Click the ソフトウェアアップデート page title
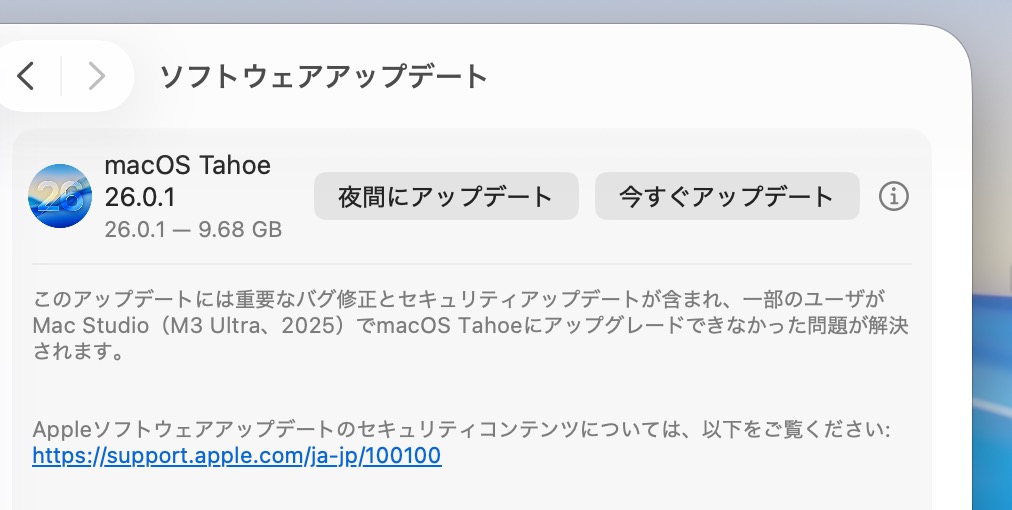Viewport: 1012px width, 510px height. coord(323,76)
